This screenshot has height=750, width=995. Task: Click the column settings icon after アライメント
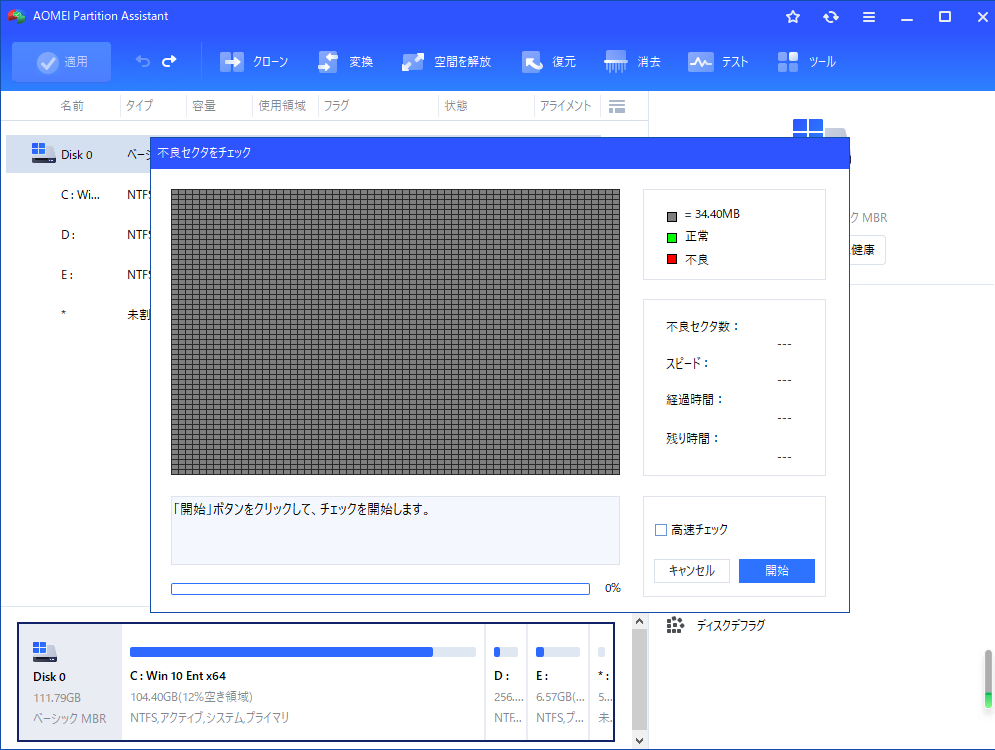pyautogui.click(x=617, y=107)
